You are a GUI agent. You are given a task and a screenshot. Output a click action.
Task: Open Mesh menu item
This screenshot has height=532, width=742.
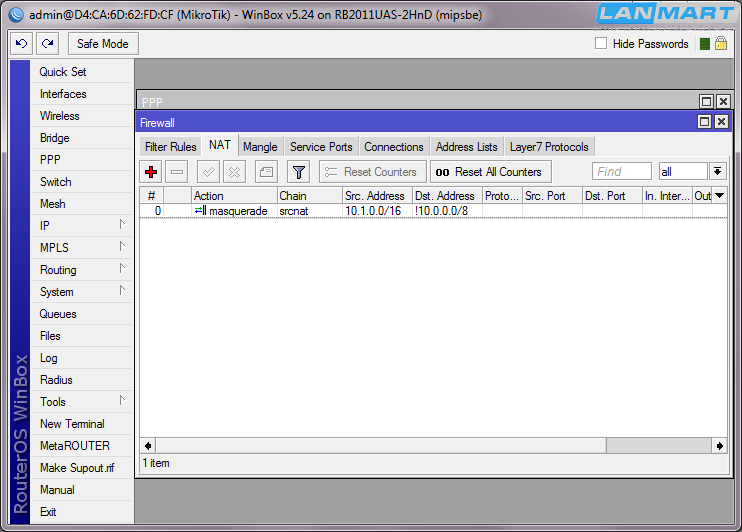[81, 204]
